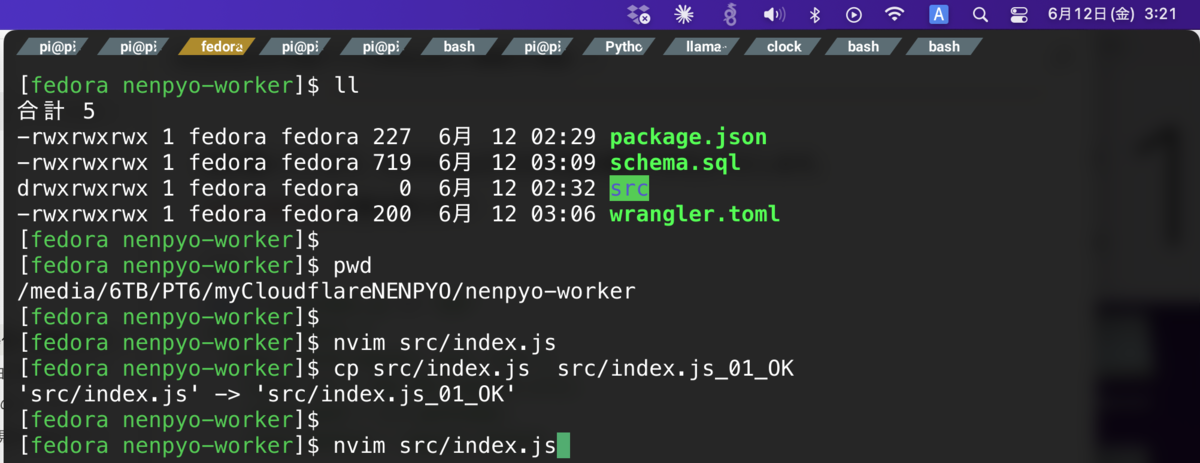
Task: Switch to the fedora terminal tab
Action: coord(220,46)
